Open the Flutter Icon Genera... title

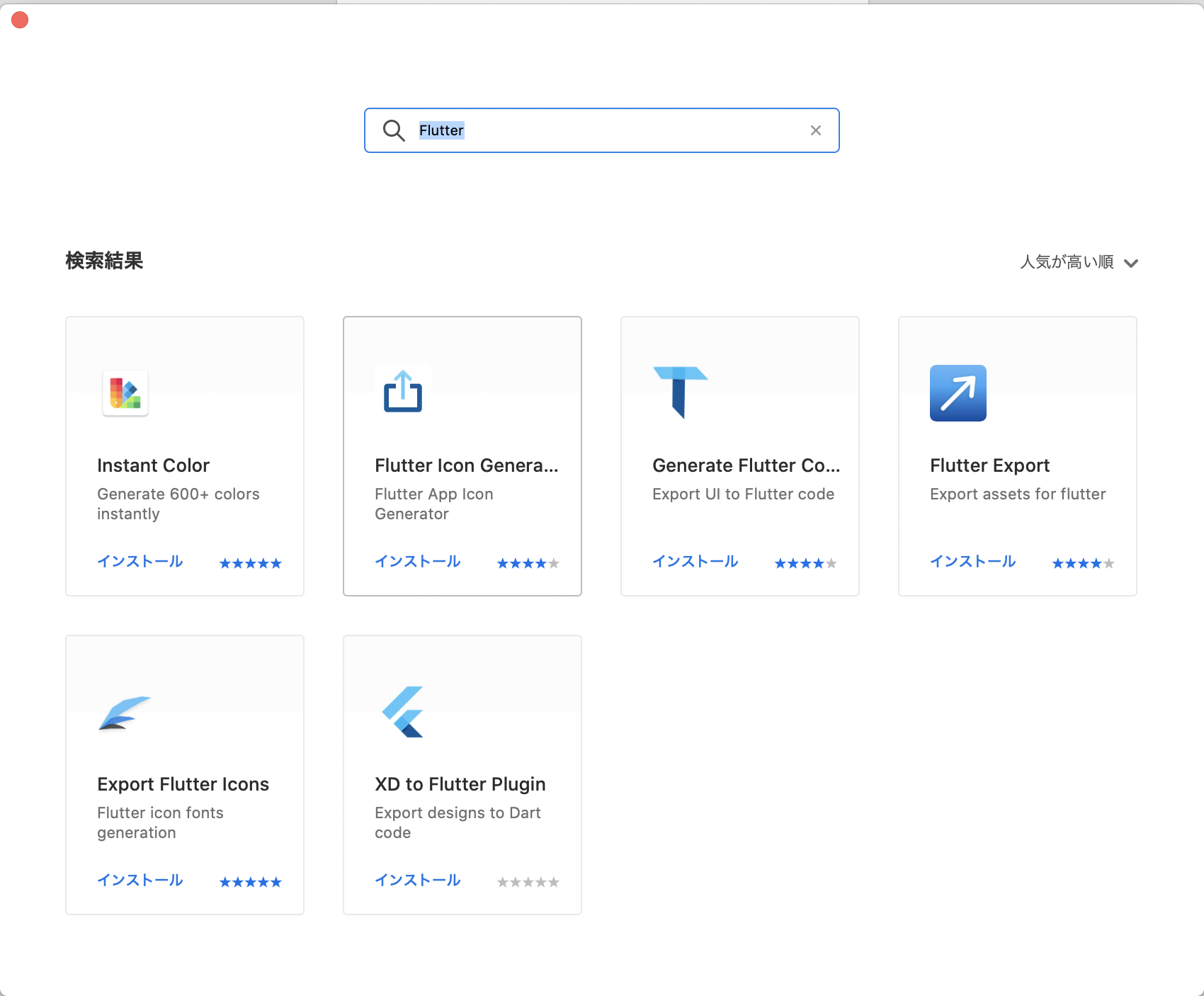(467, 465)
